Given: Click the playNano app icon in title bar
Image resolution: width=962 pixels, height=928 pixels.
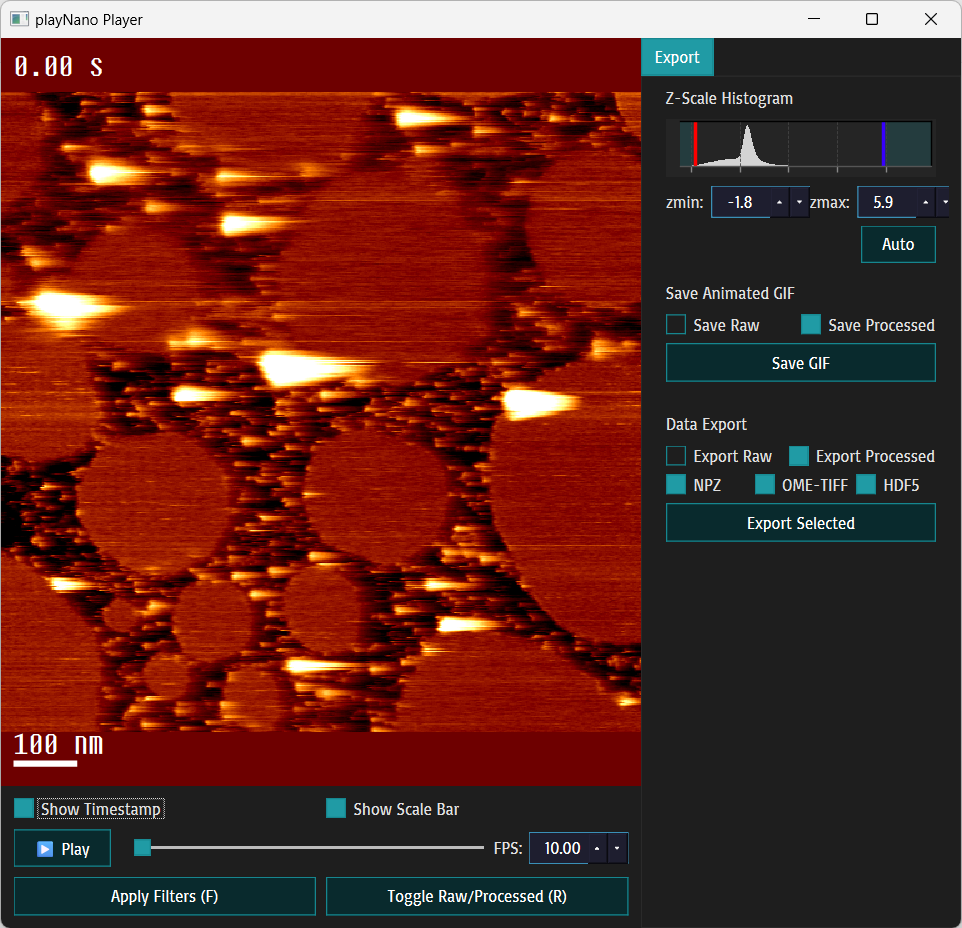Looking at the screenshot, I should tap(19, 19).
